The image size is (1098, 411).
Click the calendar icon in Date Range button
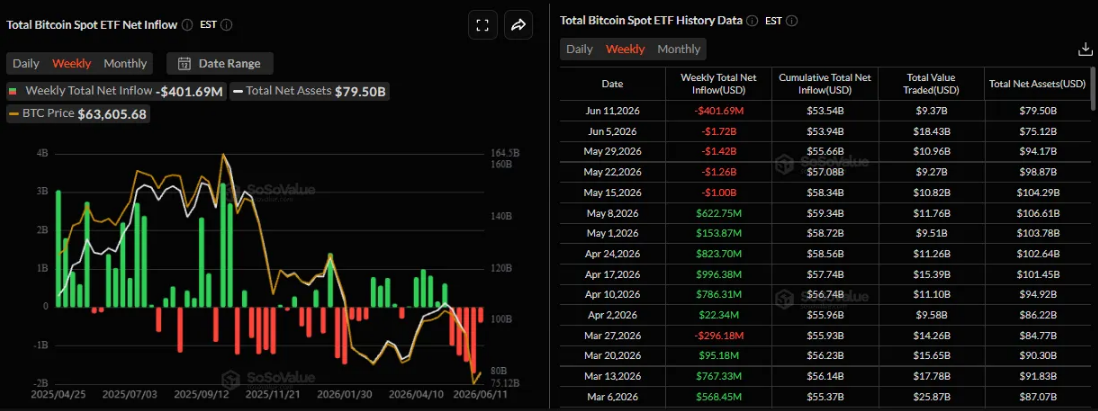click(184, 64)
